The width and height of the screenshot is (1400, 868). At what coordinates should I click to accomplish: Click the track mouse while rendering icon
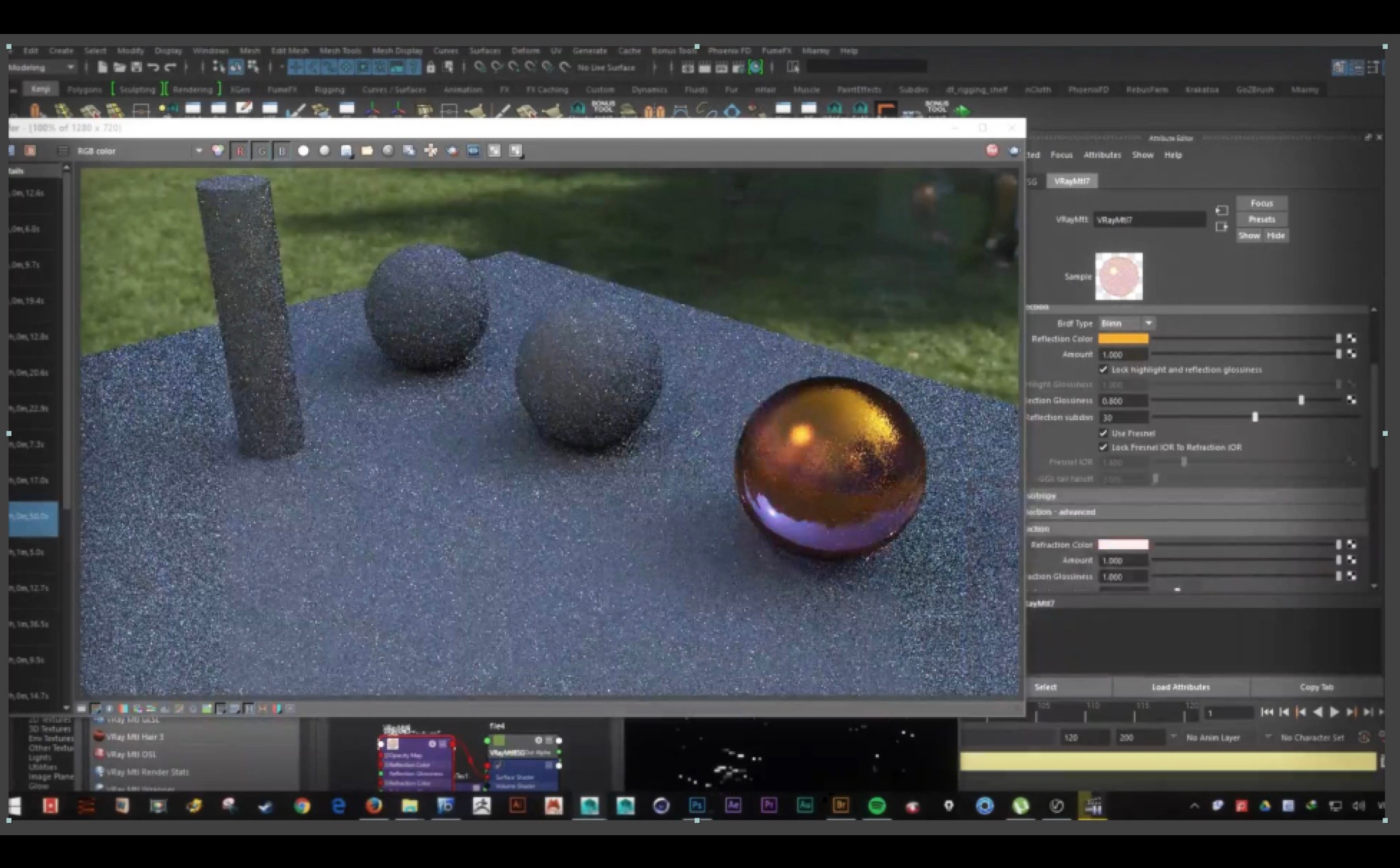[431, 151]
